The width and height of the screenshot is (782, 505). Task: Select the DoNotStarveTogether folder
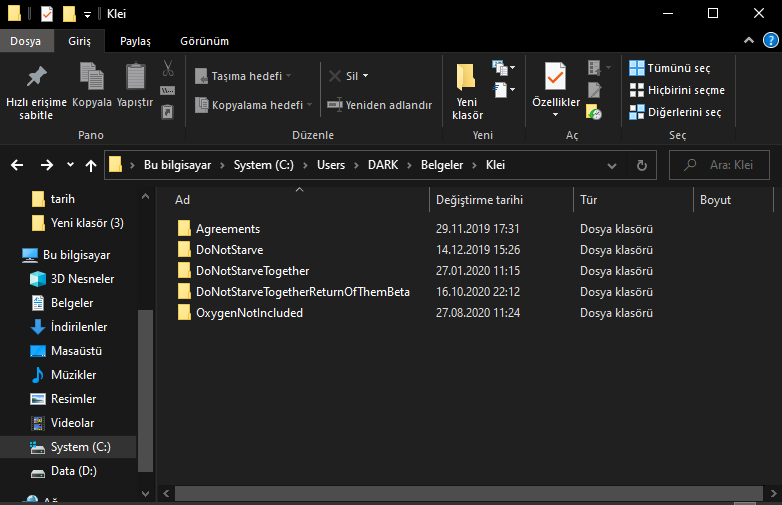pyautogui.click(x=252, y=270)
